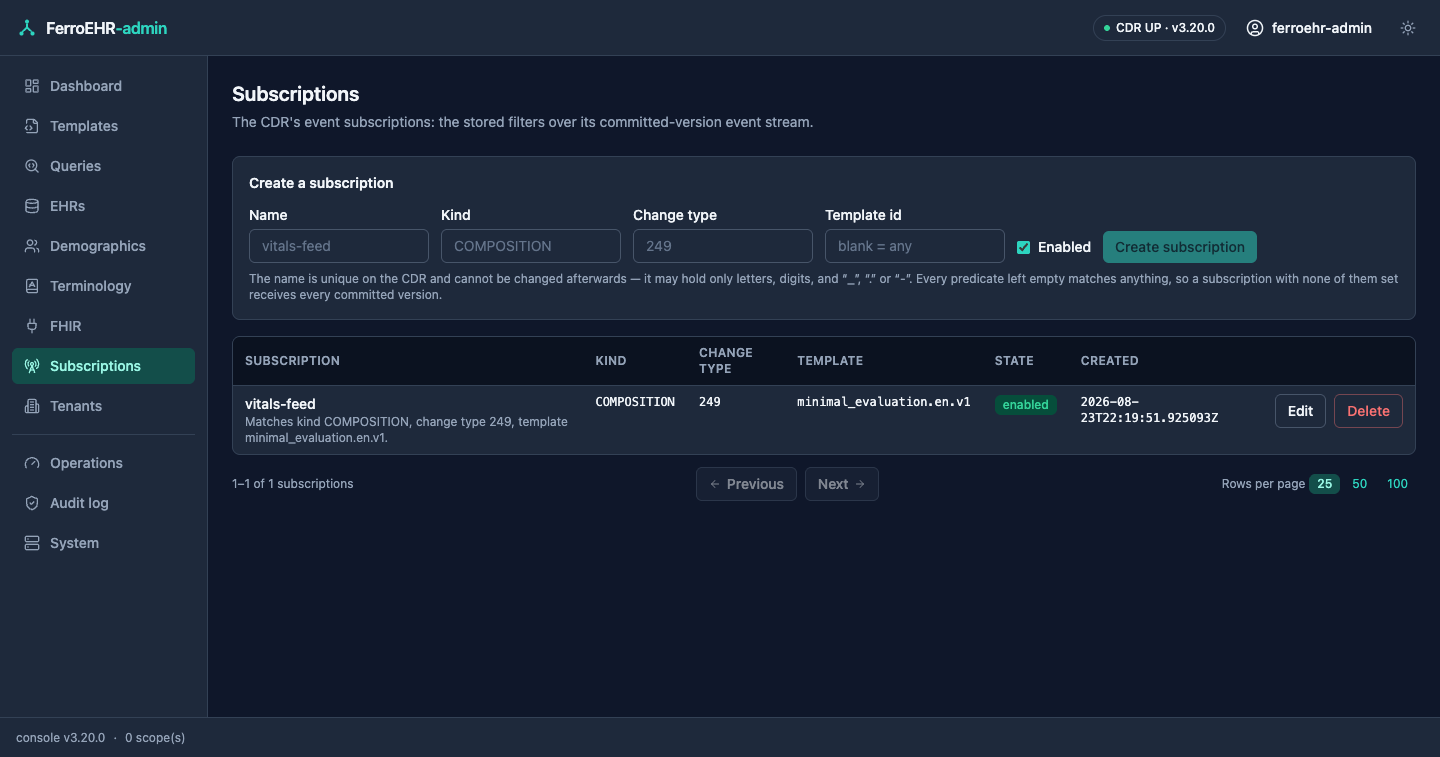Screen dimensions: 1440x757
Task: Open the Audit log
Action: (x=103, y=503)
